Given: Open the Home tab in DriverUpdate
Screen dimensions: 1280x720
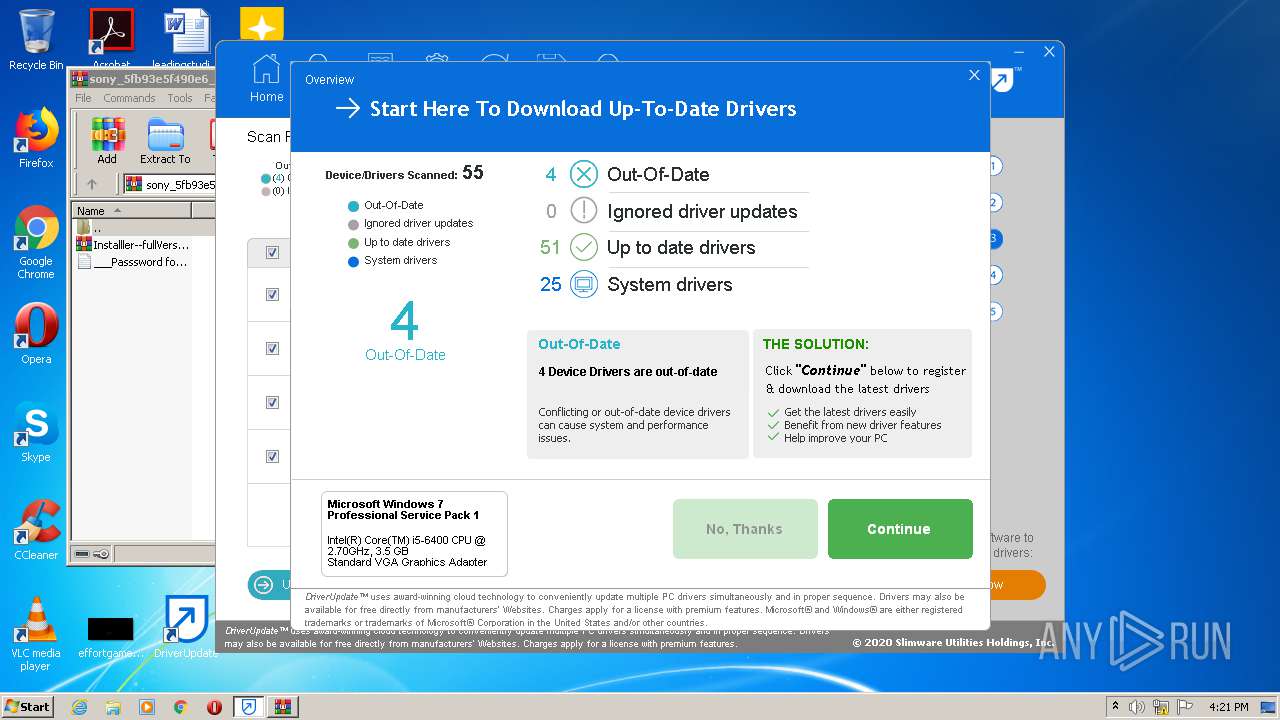Looking at the screenshot, I should coord(266,79).
